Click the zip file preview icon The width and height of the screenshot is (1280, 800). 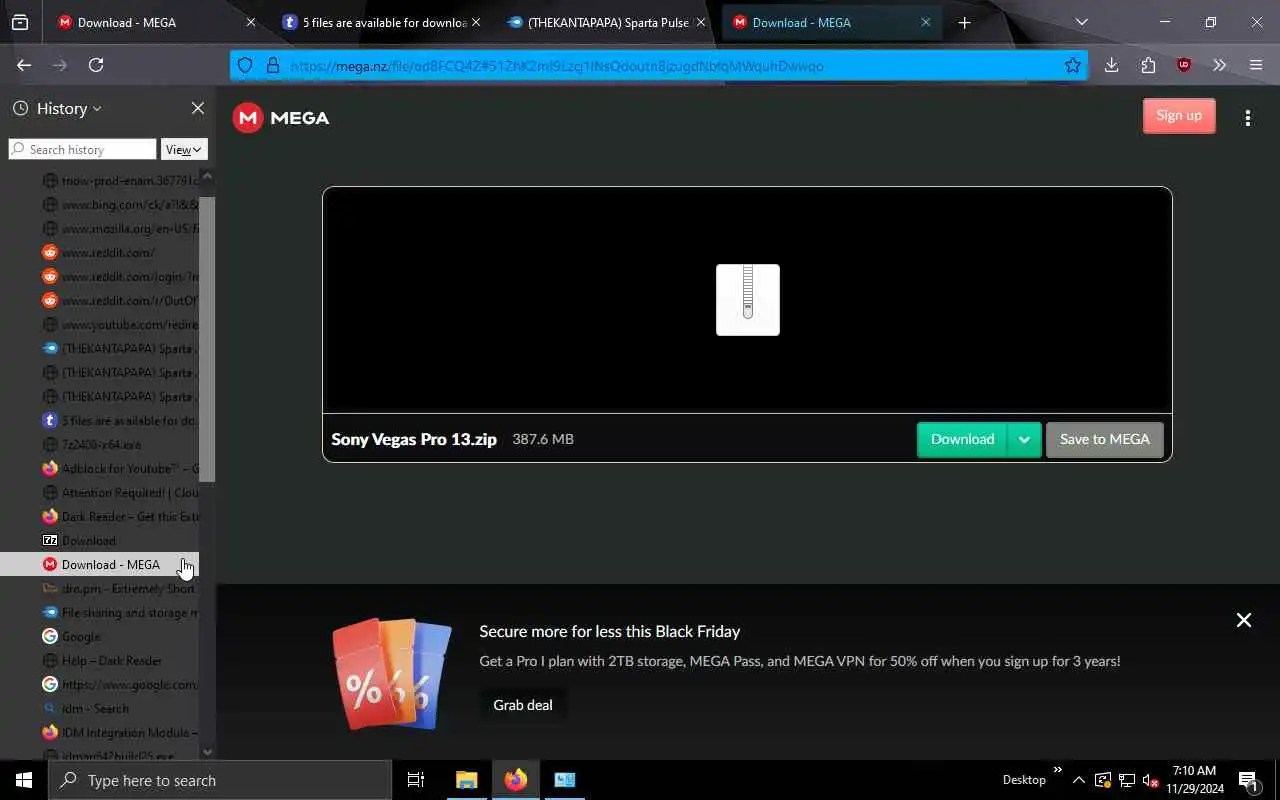[x=748, y=300]
